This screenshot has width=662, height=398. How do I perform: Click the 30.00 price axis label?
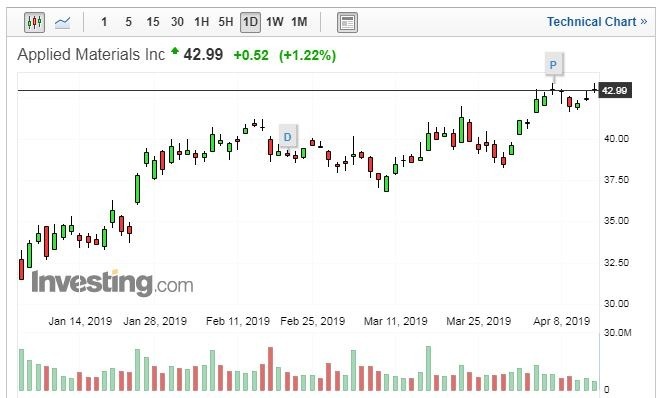616,303
